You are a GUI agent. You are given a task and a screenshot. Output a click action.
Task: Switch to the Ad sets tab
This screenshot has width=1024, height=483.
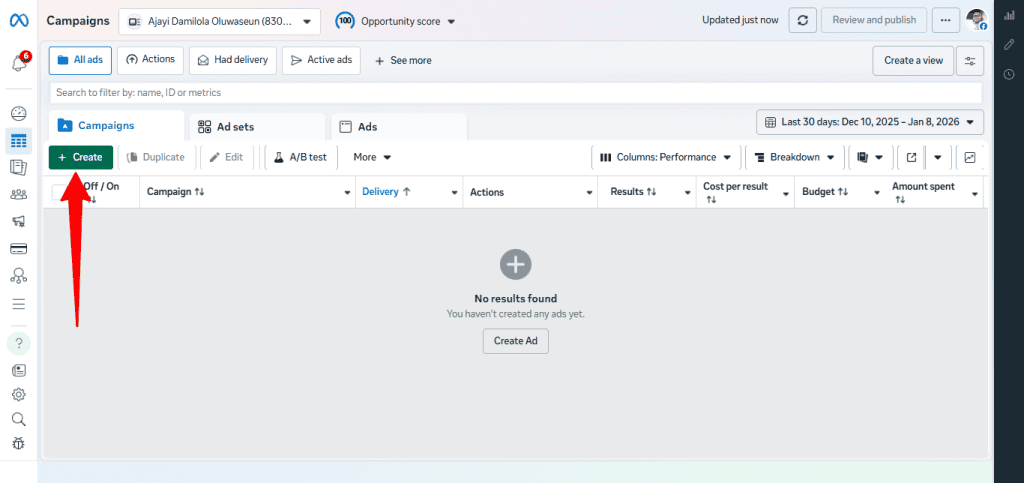257,127
